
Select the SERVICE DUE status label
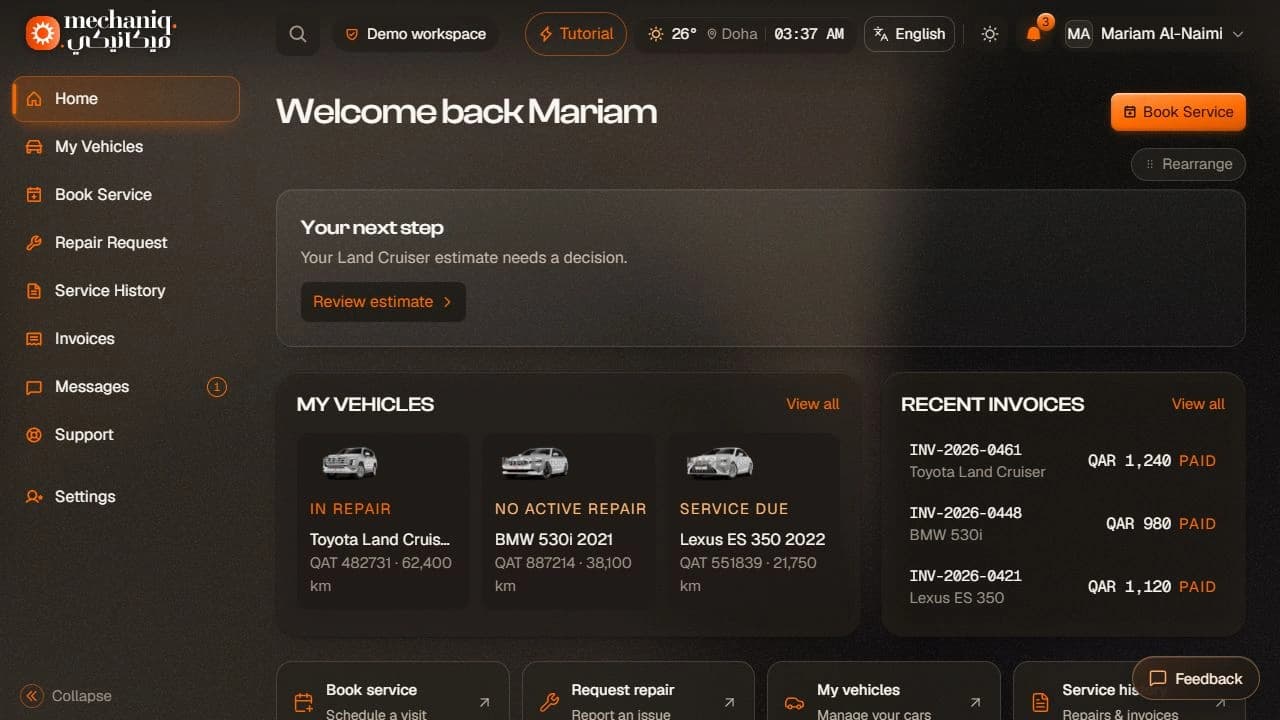(x=734, y=509)
